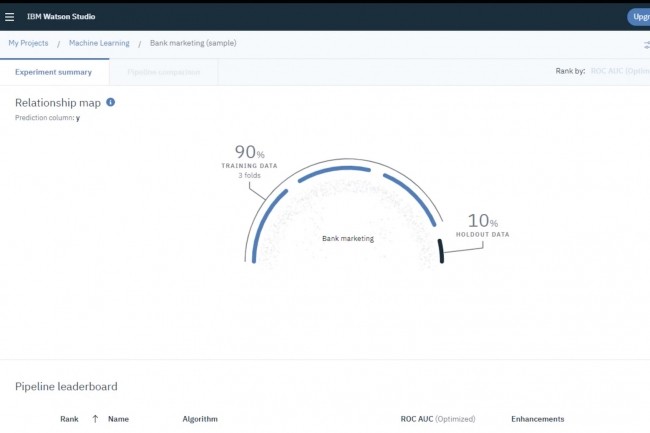This screenshot has height=433, width=650.
Task: Sort by Rank using the up arrow
Action: point(95,419)
